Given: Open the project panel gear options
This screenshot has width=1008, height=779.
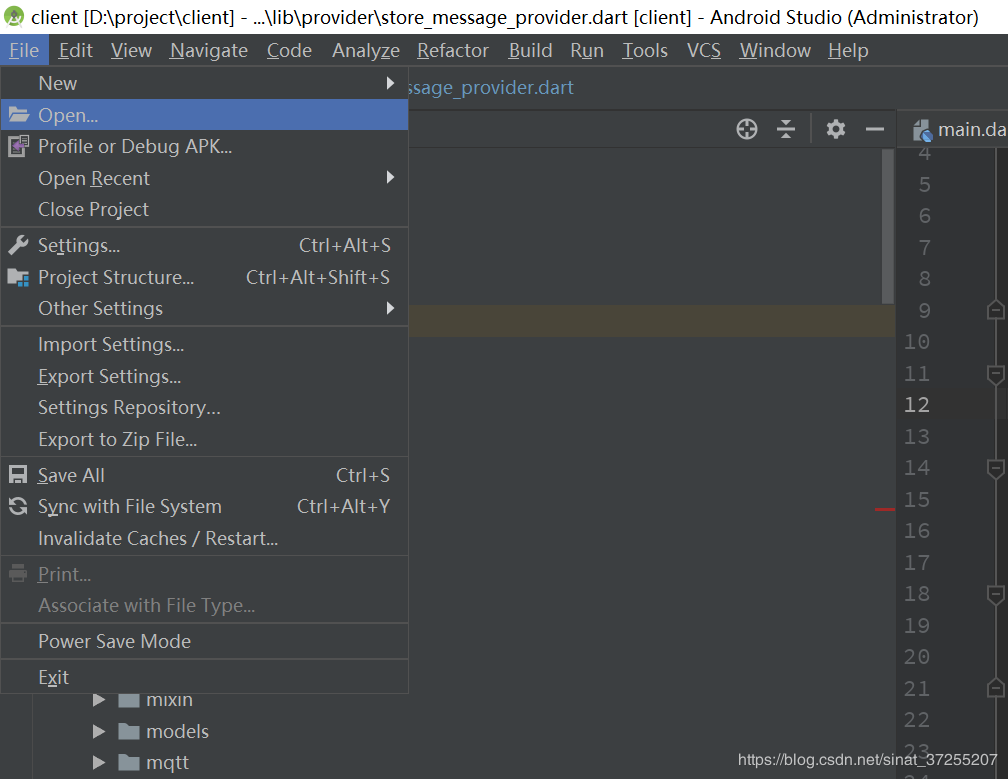Looking at the screenshot, I should [836, 129].
